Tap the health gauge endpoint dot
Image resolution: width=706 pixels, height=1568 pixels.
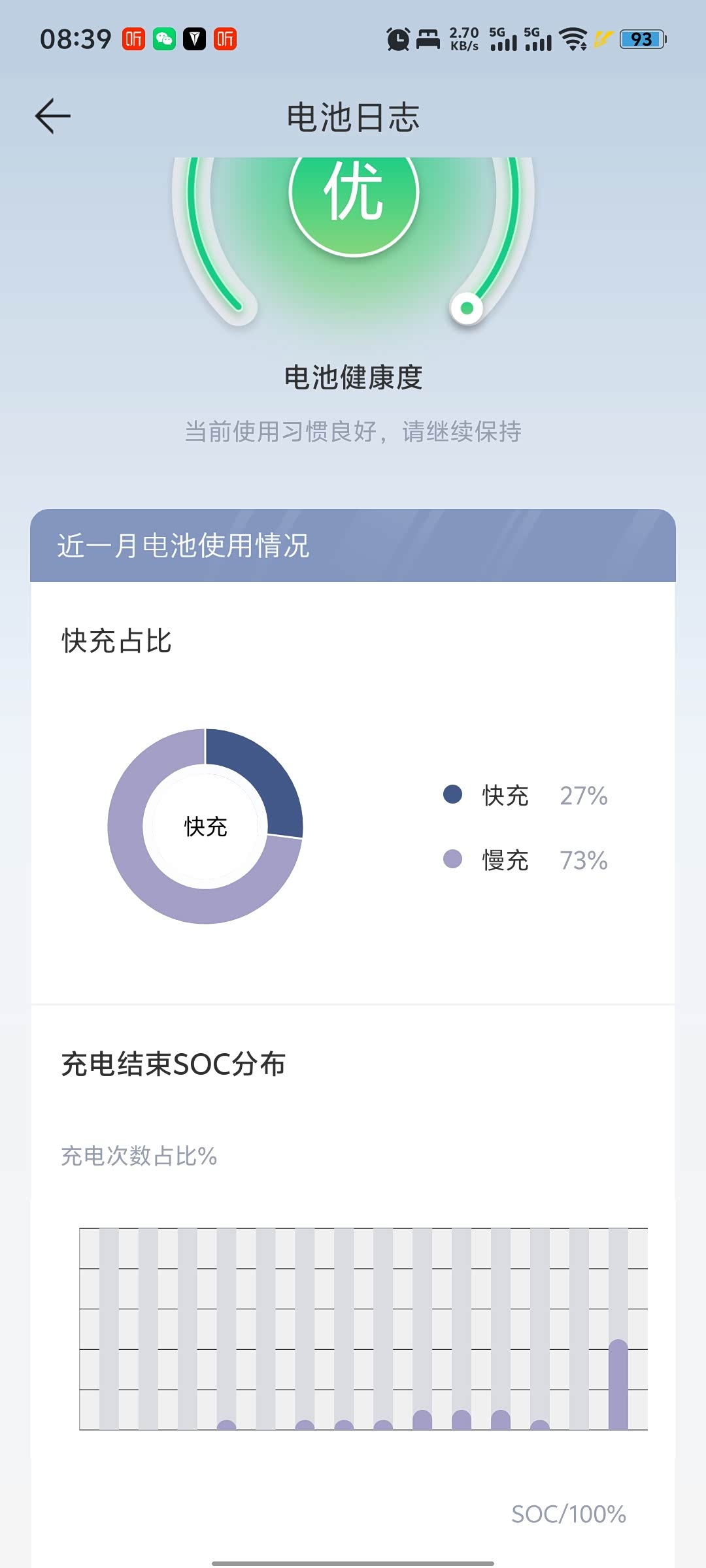[467, 308]
